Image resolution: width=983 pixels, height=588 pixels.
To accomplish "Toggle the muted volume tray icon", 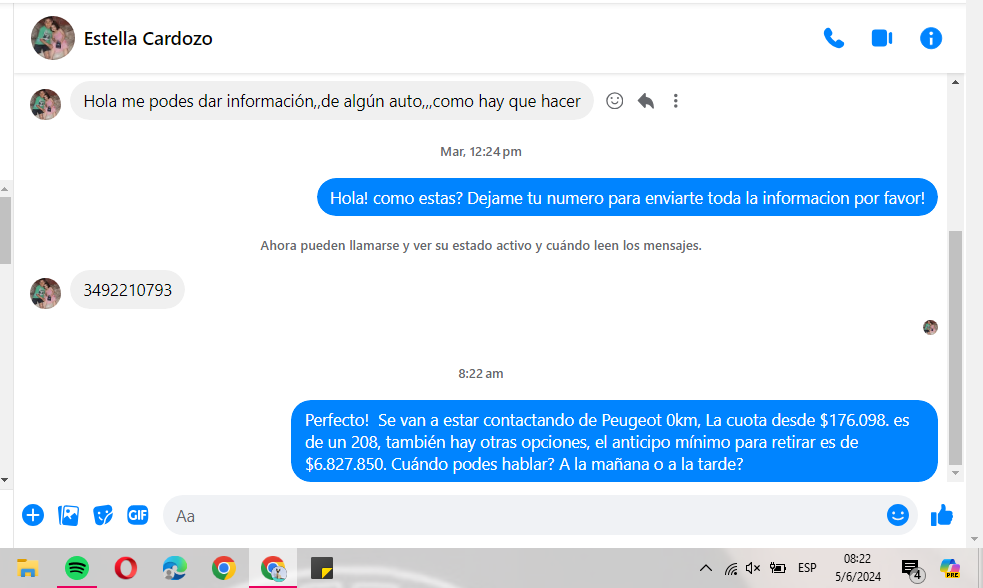I will (x=753, y=568).
